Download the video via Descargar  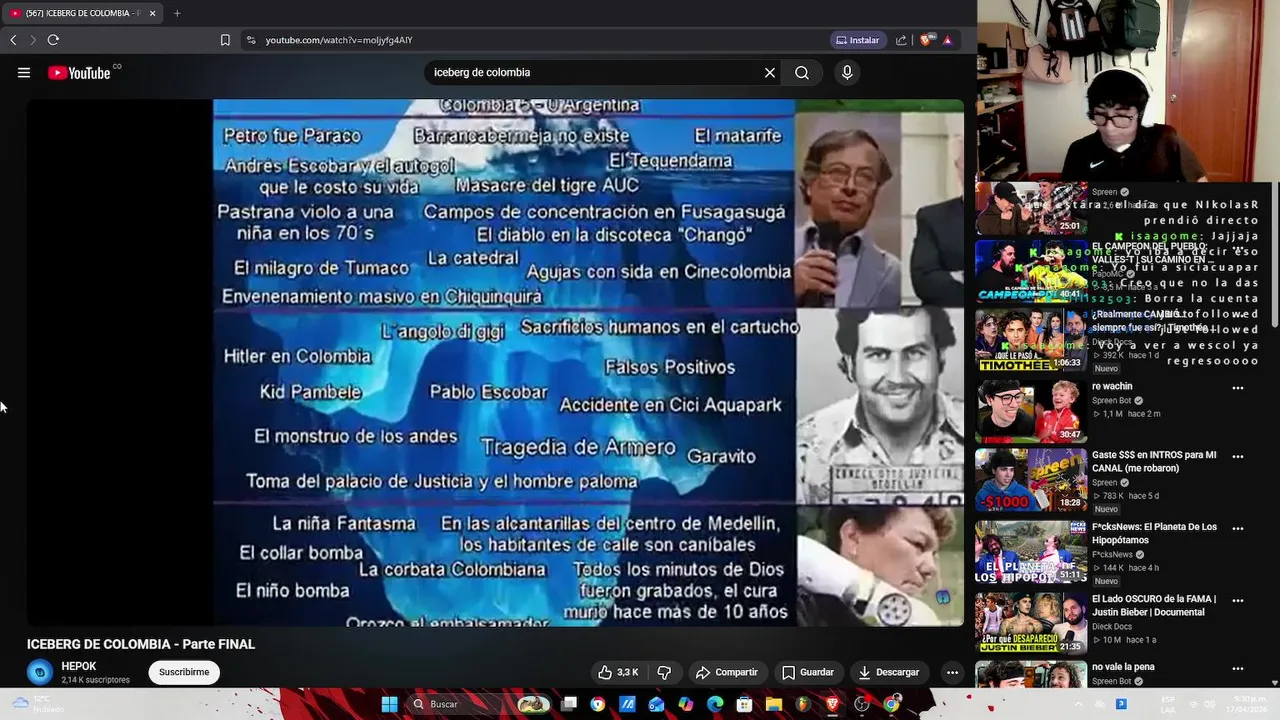pyautogui.click(x=889, y=672)
